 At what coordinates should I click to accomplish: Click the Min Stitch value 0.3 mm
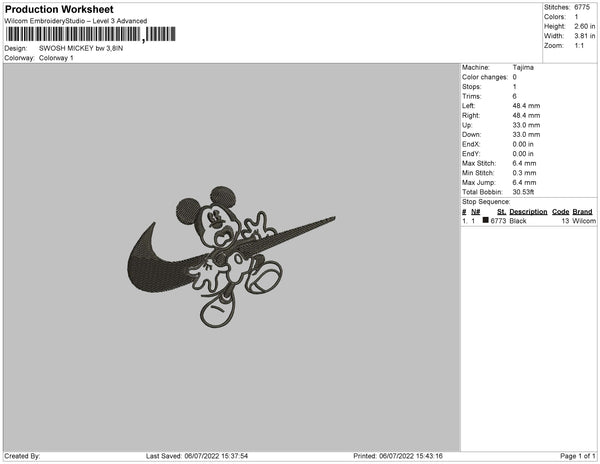[524, 173]
